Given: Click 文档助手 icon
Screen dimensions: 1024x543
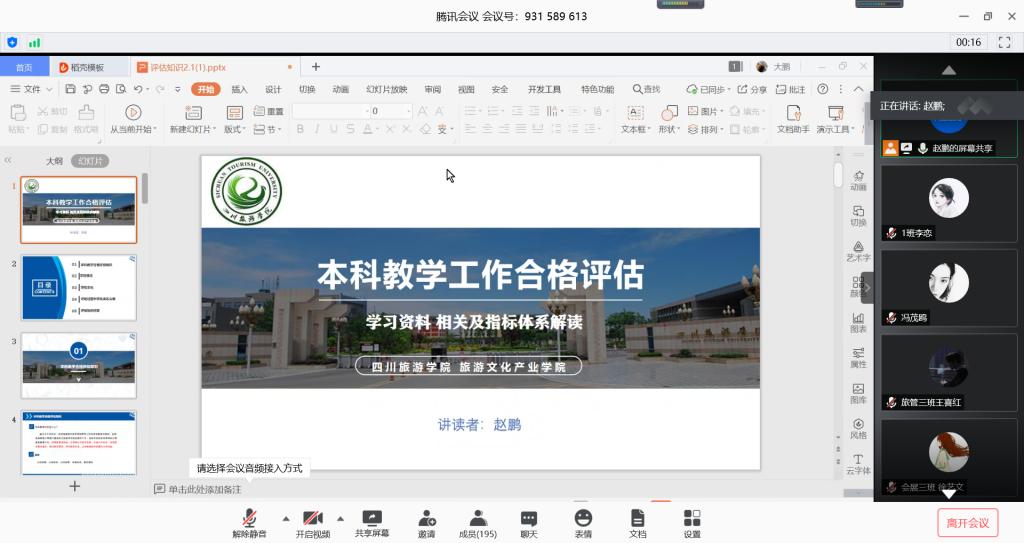Looking at the screenshot, I should 793,113.
